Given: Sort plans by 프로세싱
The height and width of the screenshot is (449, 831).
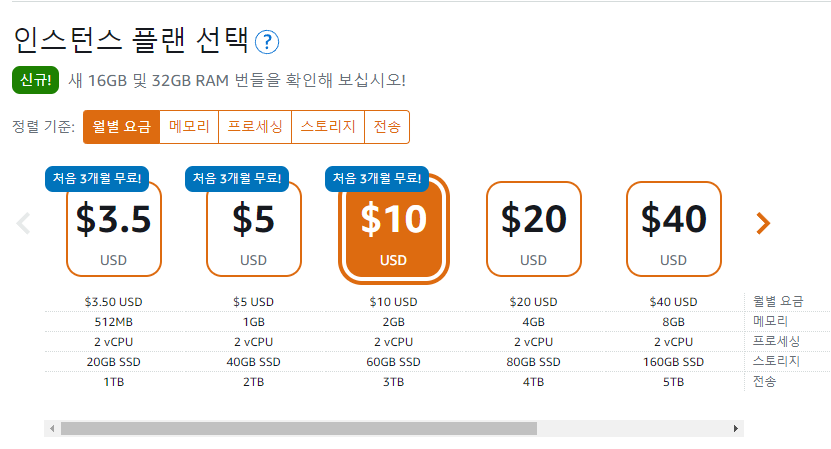Looking at the screenshot, I should (x=255, y=127).
